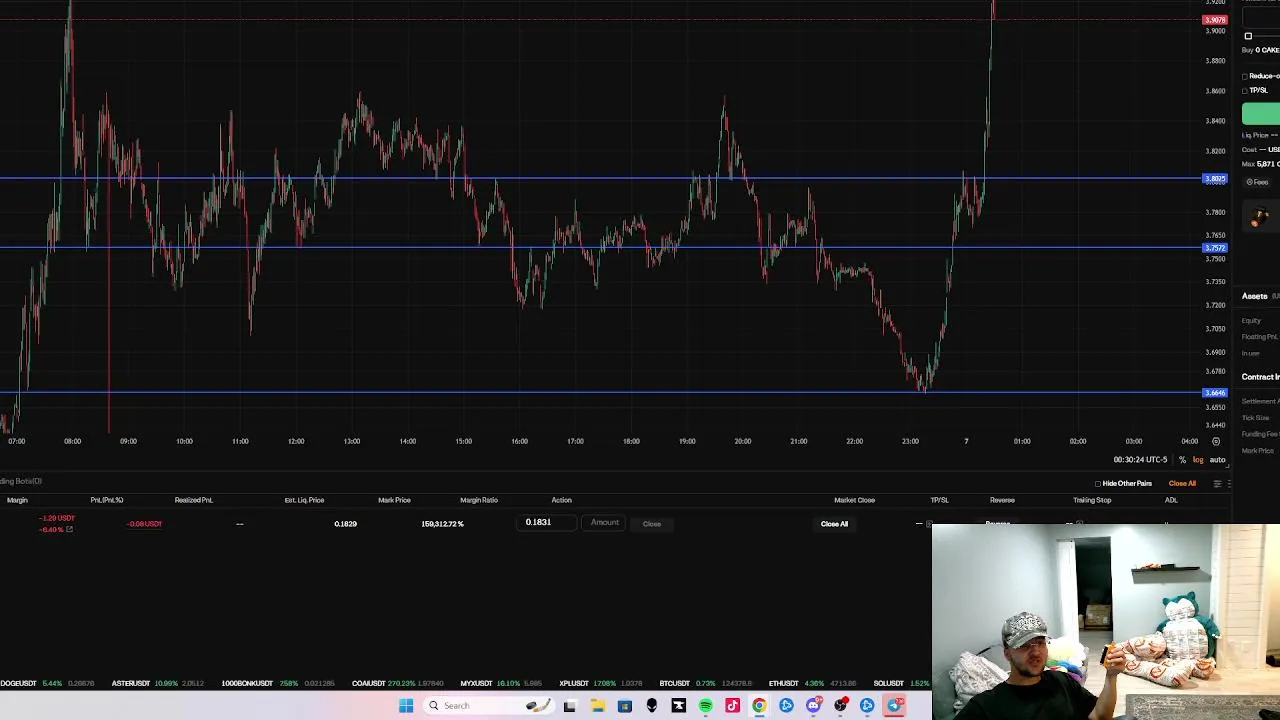This screenshot has height=720, width=1280.
Task: Open the Alienware taskbar icon
Action: (651, 706)
